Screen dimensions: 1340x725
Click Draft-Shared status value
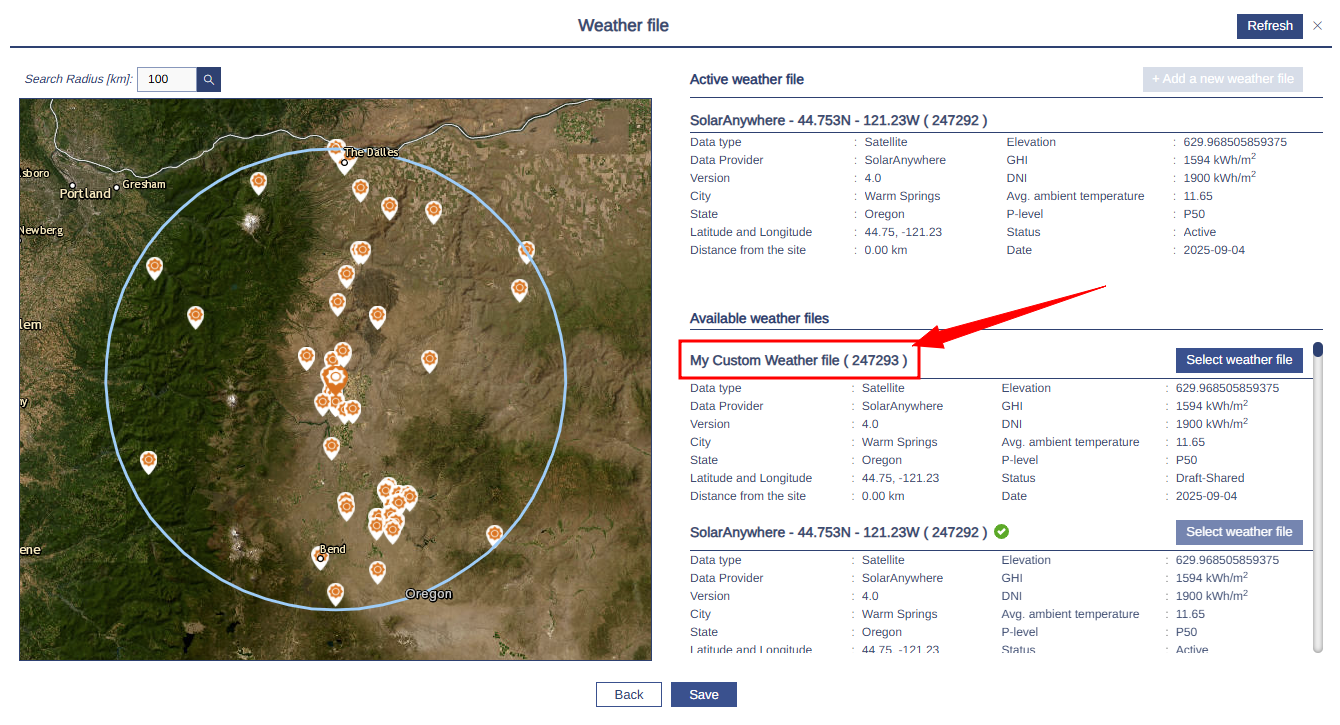click(1210, 478)
